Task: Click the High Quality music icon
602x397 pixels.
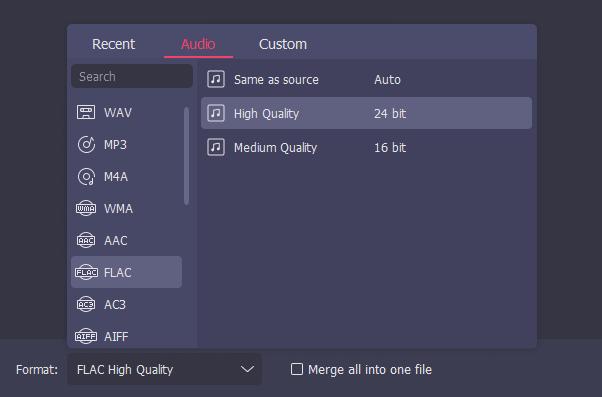Action: pos(216,113)
